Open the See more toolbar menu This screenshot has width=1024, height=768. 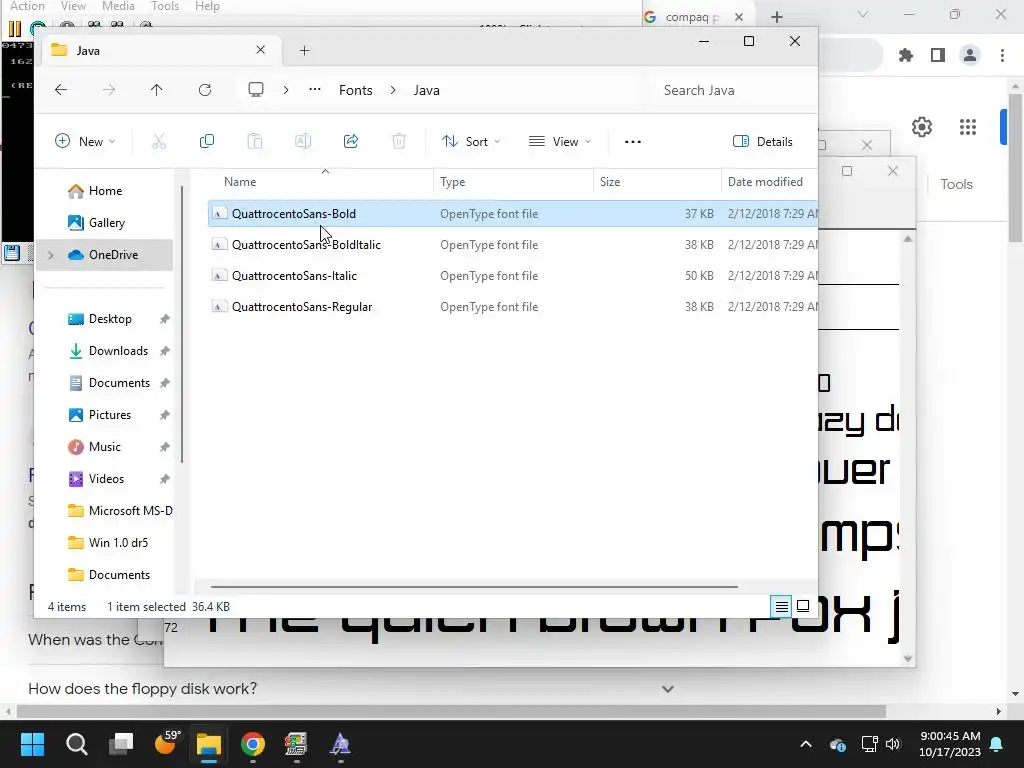(633, 142)
